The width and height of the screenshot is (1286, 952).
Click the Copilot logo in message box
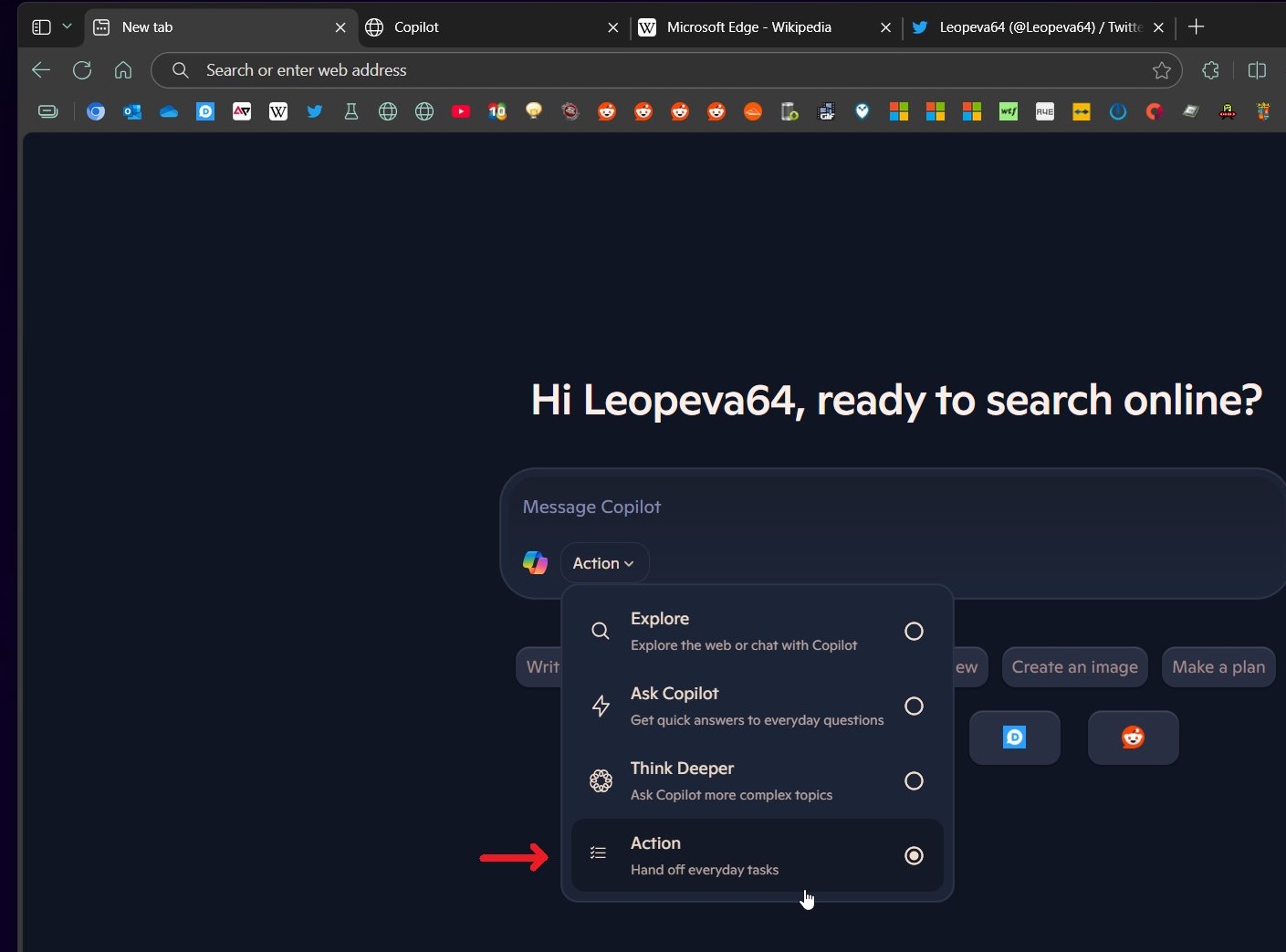click(535, 563)
